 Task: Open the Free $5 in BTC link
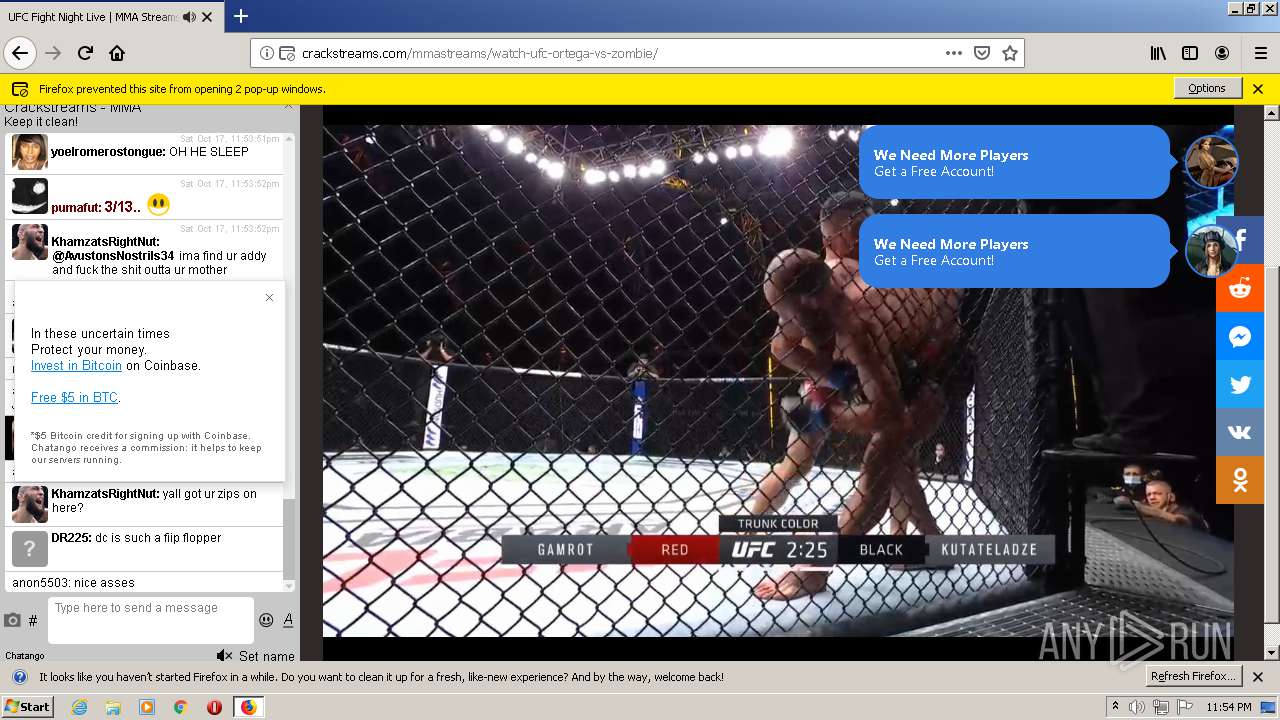click(x=74, y=398)
